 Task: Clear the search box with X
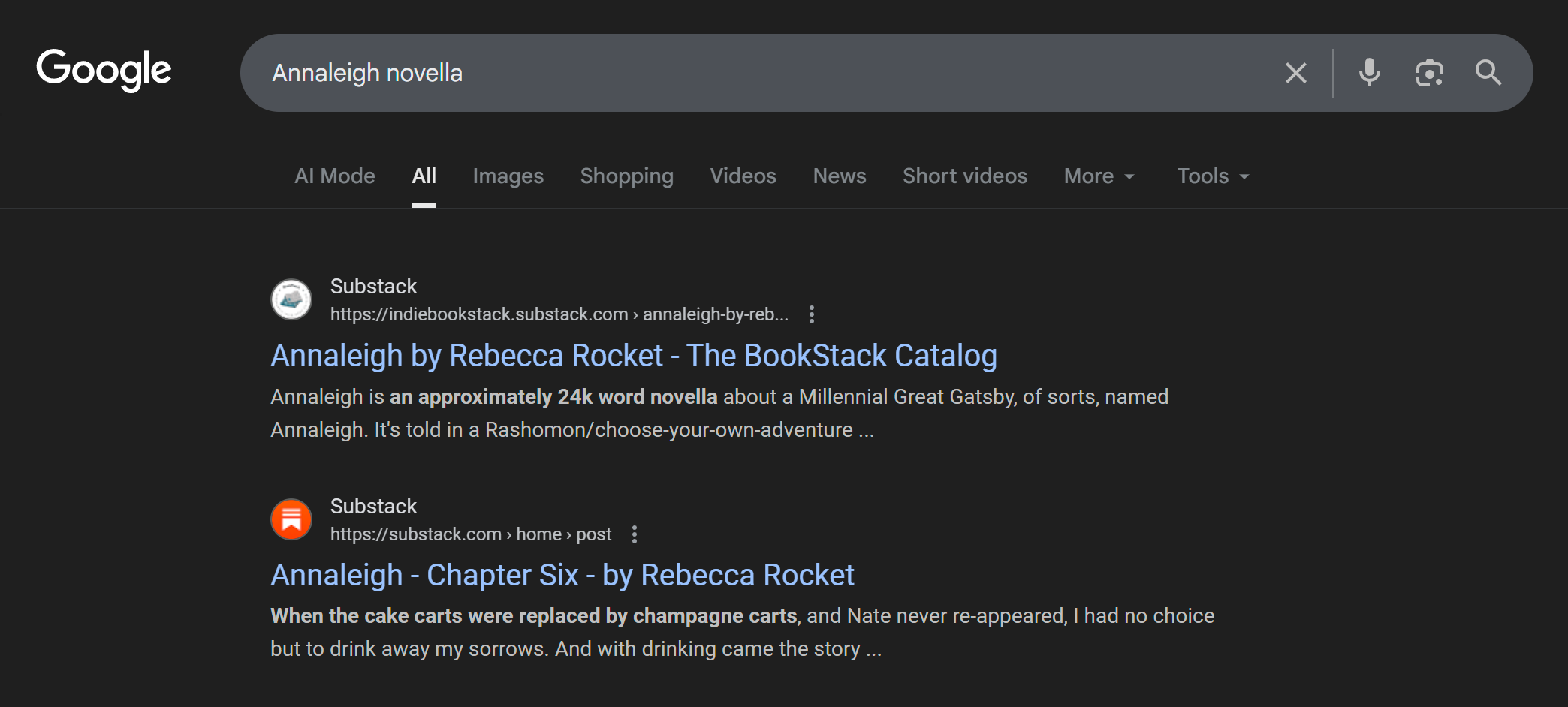click(x=1296, y=73)
